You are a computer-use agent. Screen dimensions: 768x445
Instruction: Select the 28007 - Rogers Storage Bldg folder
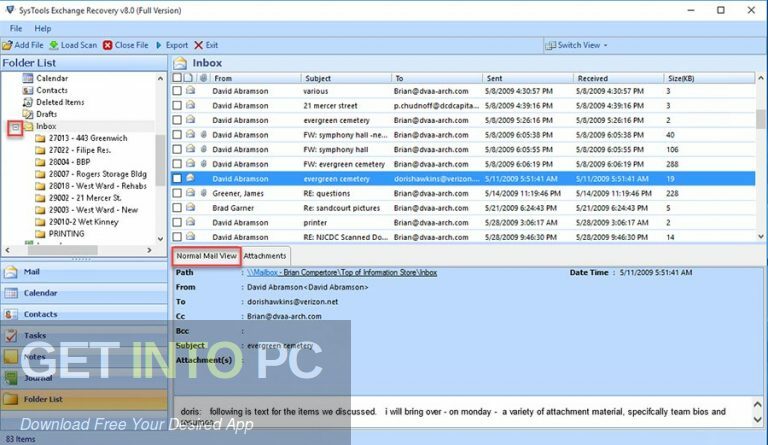[97, 174]
